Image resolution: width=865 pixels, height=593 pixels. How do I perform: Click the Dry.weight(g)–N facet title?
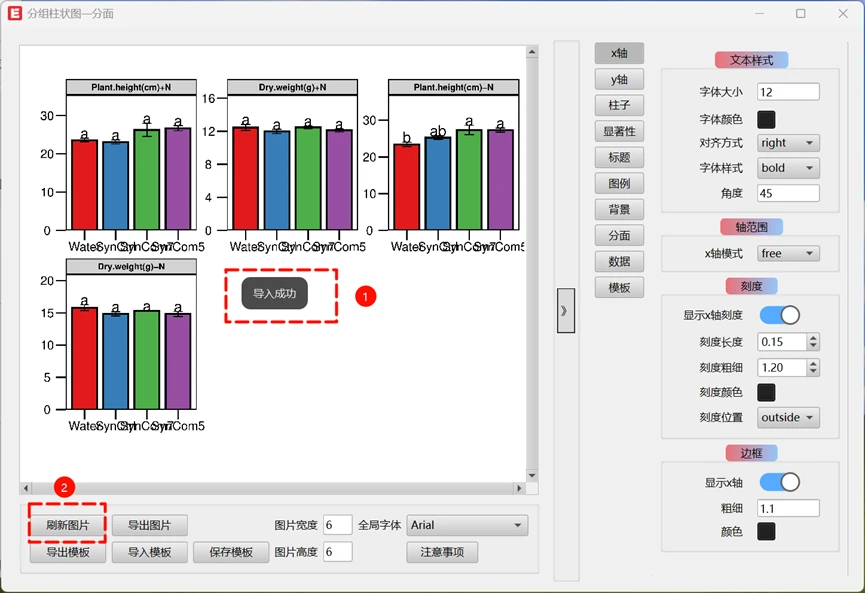pyautogui.click(x=131, y=266)
